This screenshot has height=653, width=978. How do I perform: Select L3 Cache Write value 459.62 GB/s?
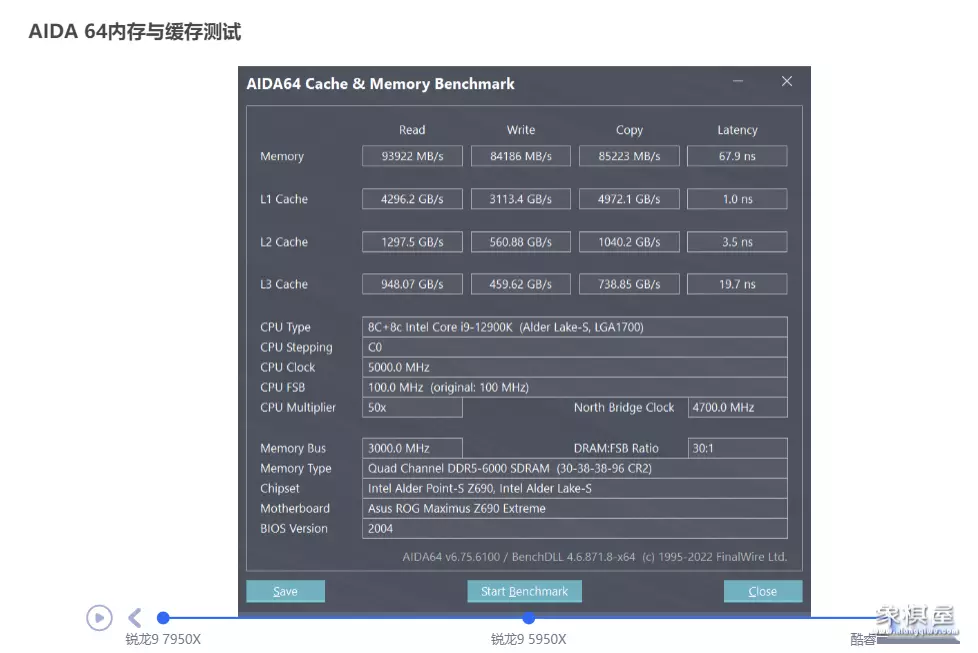pyautogui.click(x=521, y=284)
